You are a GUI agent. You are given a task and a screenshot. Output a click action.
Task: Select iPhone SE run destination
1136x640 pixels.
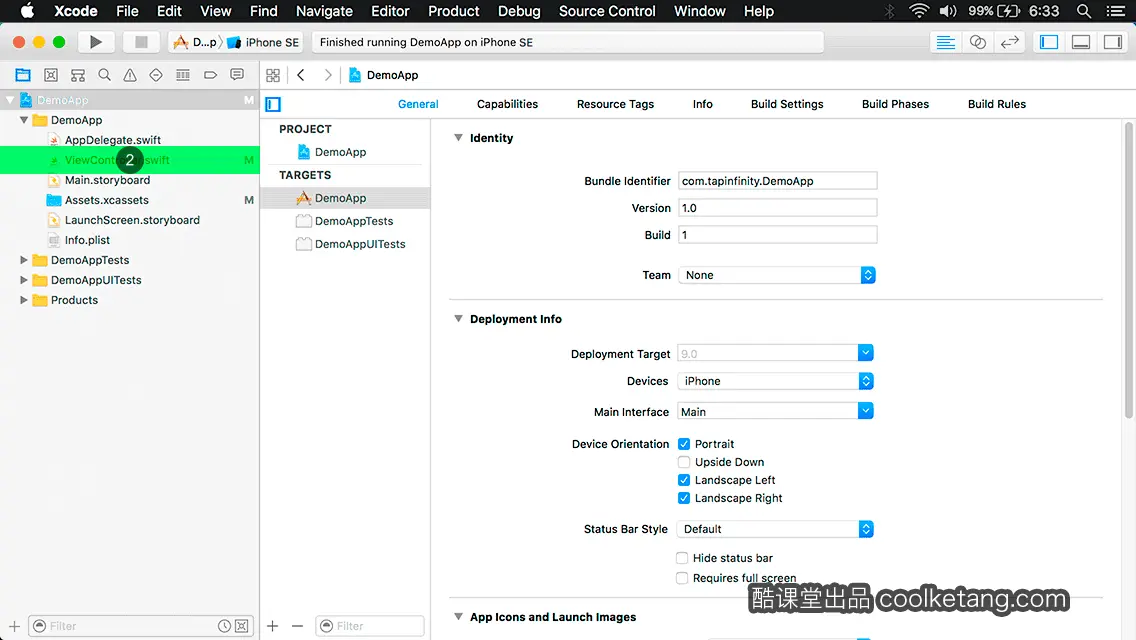pyautogui.click(x=264, y=42)
